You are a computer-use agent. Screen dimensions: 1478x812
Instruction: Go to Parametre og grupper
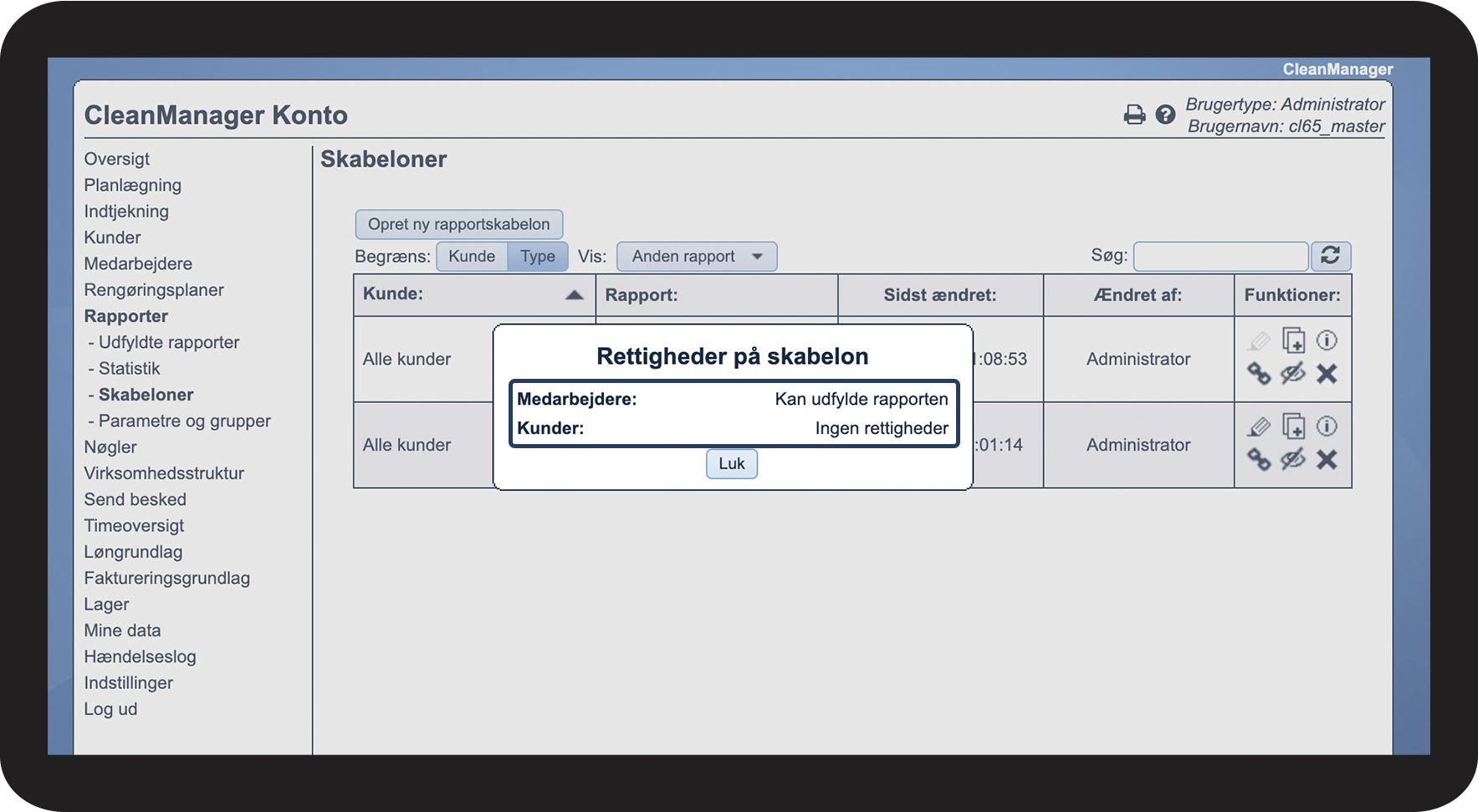[x=184, y=421]
